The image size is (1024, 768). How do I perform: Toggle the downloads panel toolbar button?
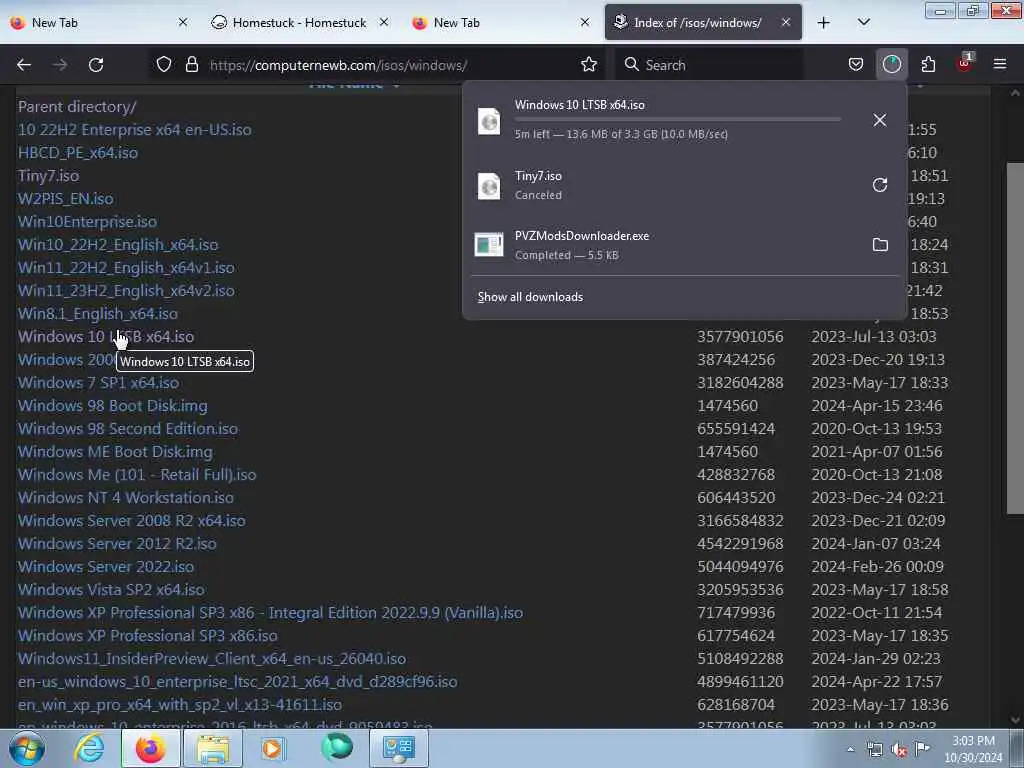coord(891,65)
